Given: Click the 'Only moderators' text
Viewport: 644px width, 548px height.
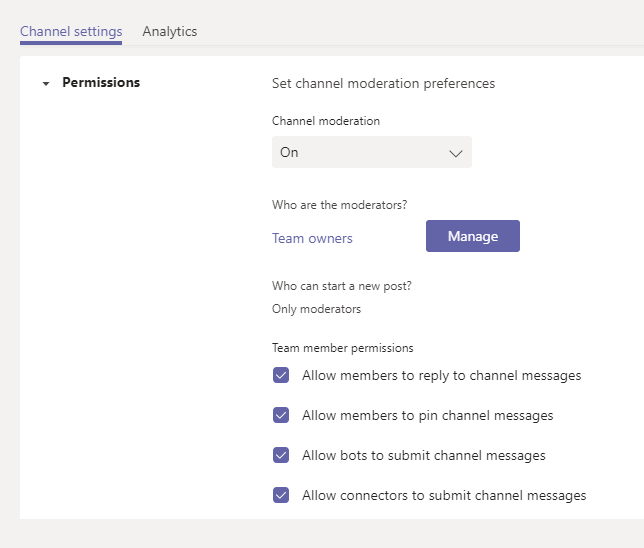Looking at the screenshot, I should [316, 309].
